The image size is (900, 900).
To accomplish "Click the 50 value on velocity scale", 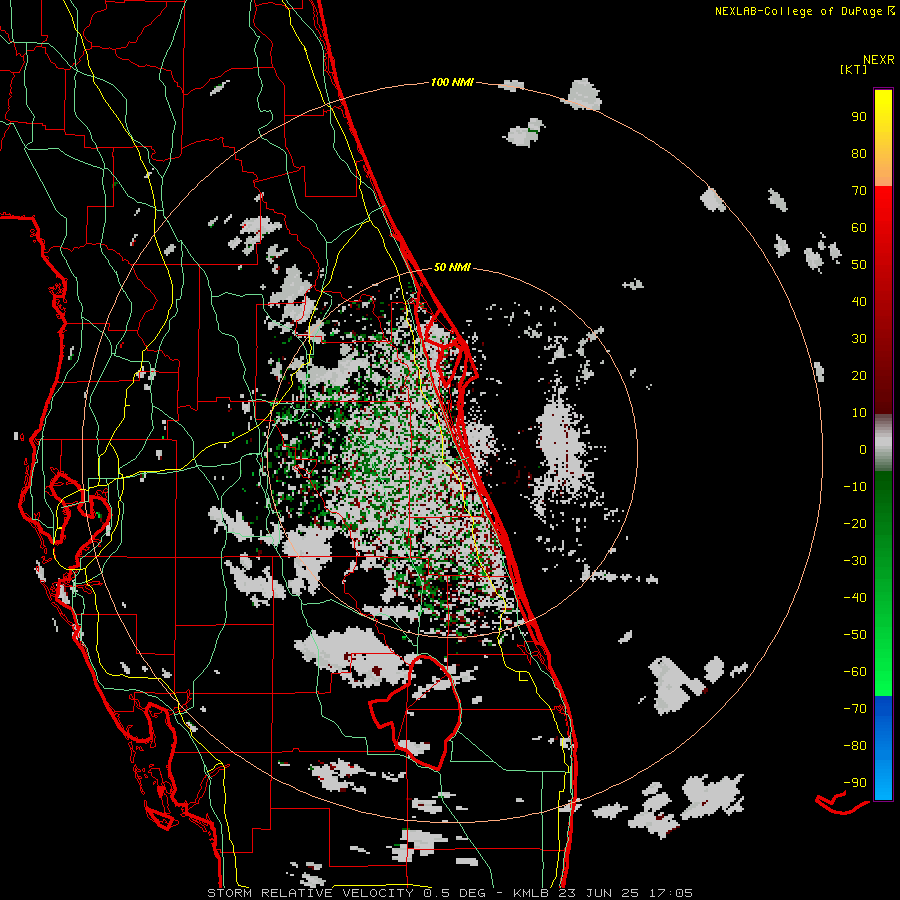I will [x=859, y=265].
